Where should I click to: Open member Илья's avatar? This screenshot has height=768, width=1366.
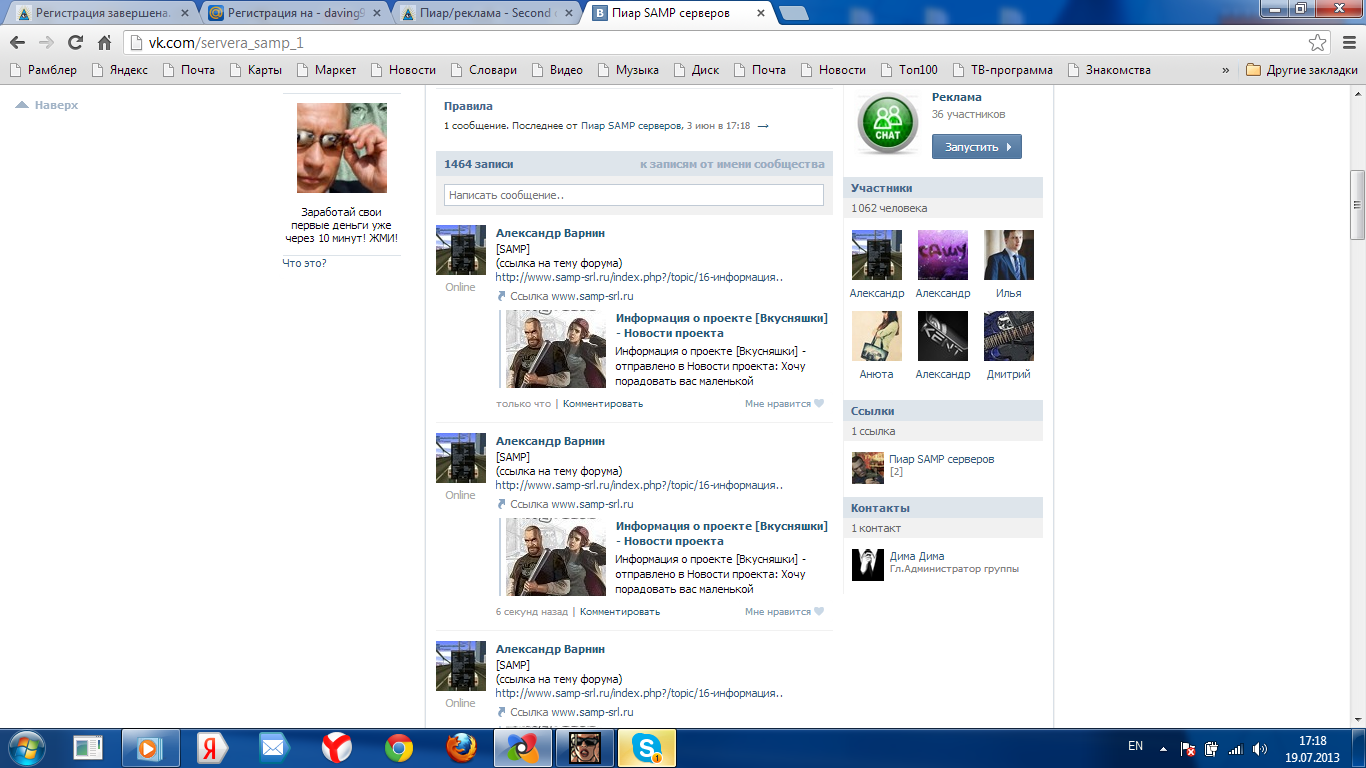(1009, 255)
